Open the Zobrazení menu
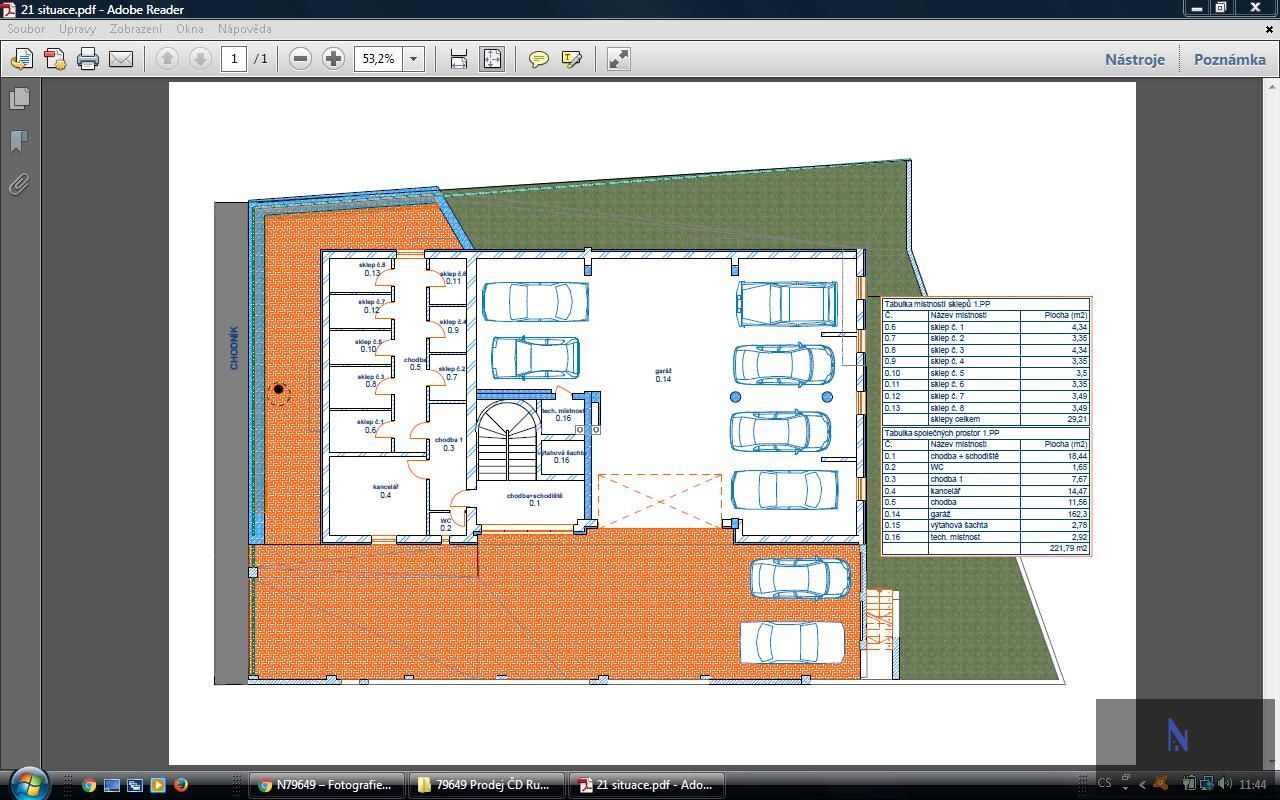Image resolution: width=1280 pixels, height=800 pixels. 135,29
